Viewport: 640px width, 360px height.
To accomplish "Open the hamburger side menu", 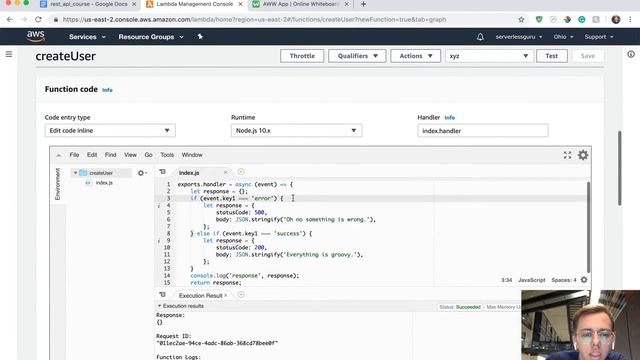I will [x=9, y=54].
